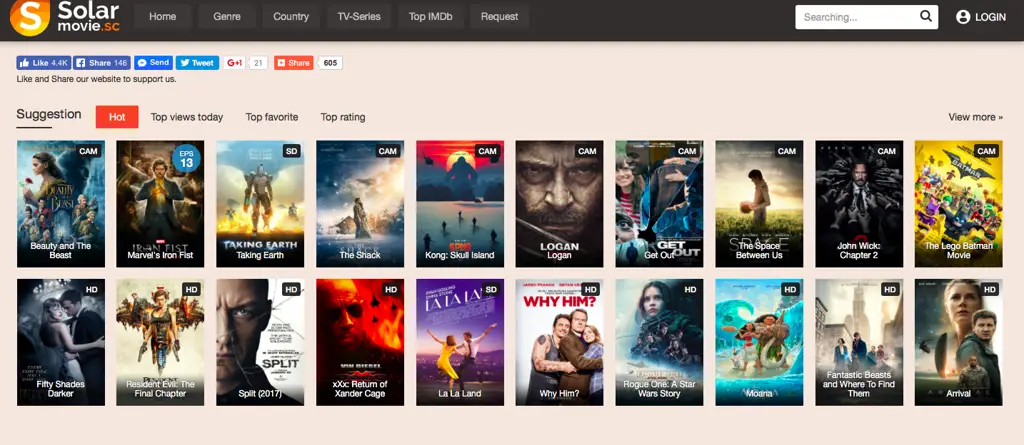Open the La La Land poster
The width and height of the screenshot is (1024, 445).
pyautogui.click(x=459, y=342)
